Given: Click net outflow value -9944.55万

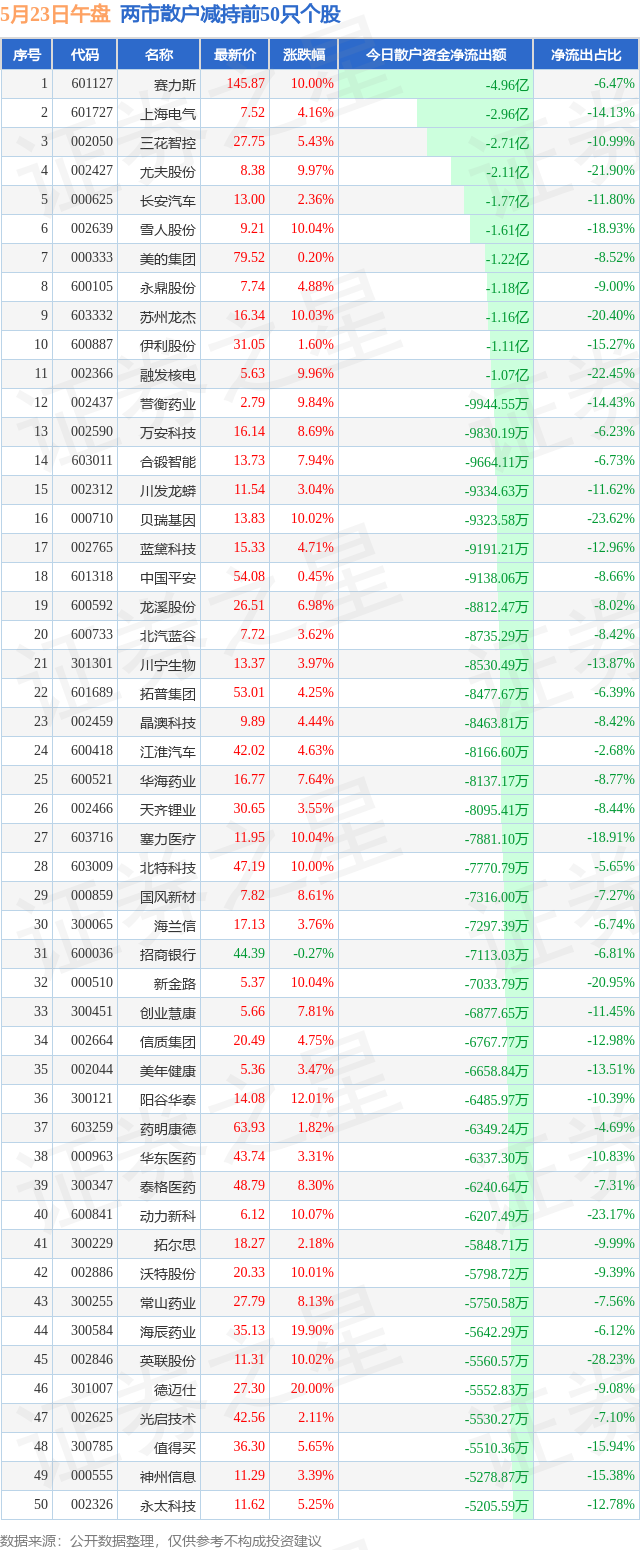Looking at the screenshot, I should click(x=497, y=403).
